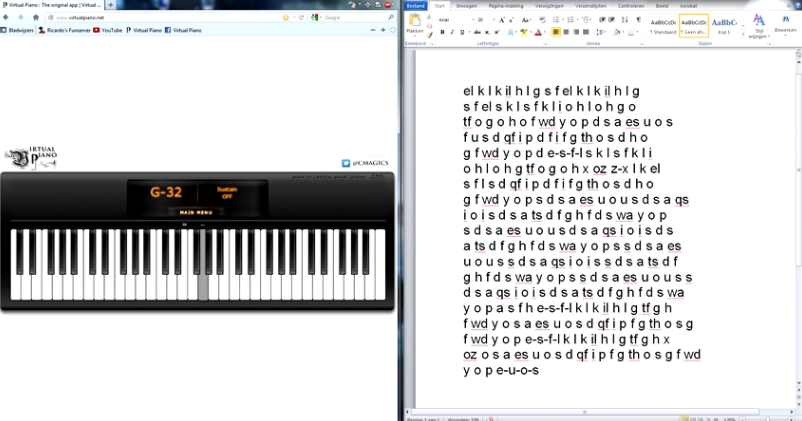This screenshot has height=421, width=802.
Task: Switch to the Pagina-indeling tab
Action: (x=506, y=6)
